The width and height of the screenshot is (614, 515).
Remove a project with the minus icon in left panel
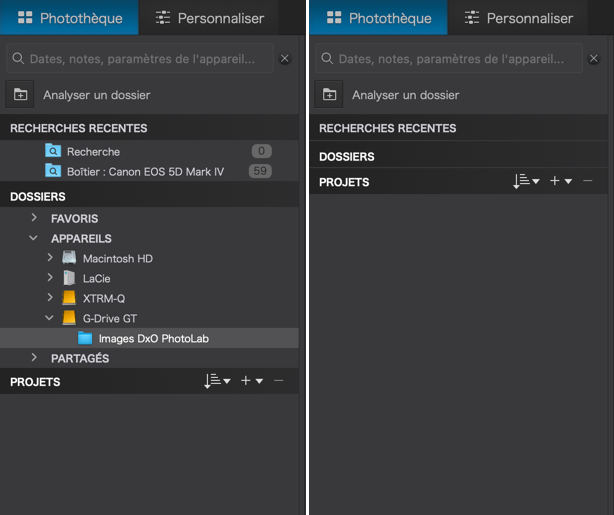tap(279, 381)
